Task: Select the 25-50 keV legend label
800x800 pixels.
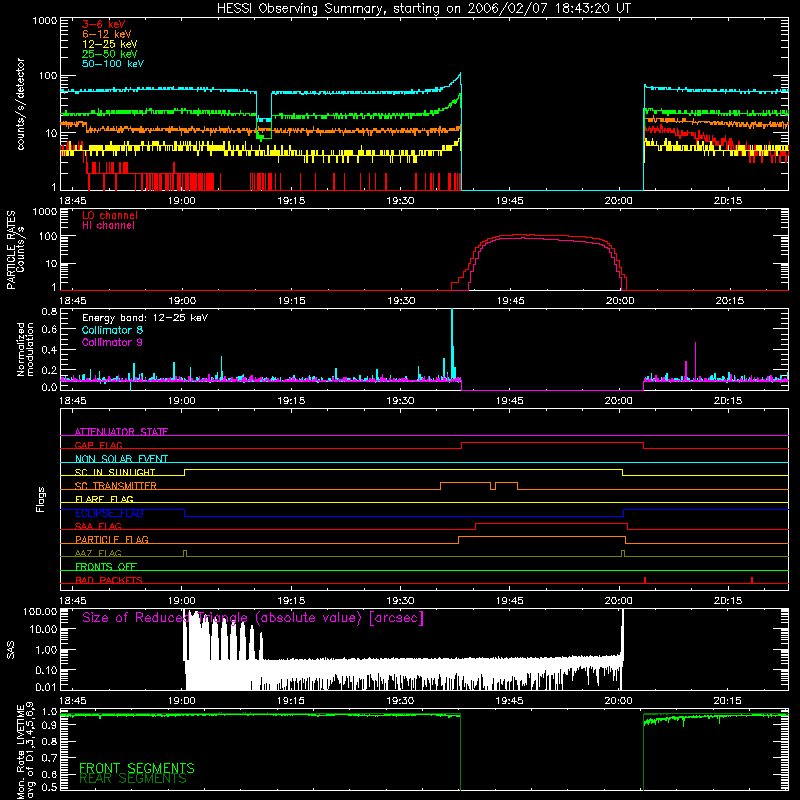Action: (x=110, y=54)
